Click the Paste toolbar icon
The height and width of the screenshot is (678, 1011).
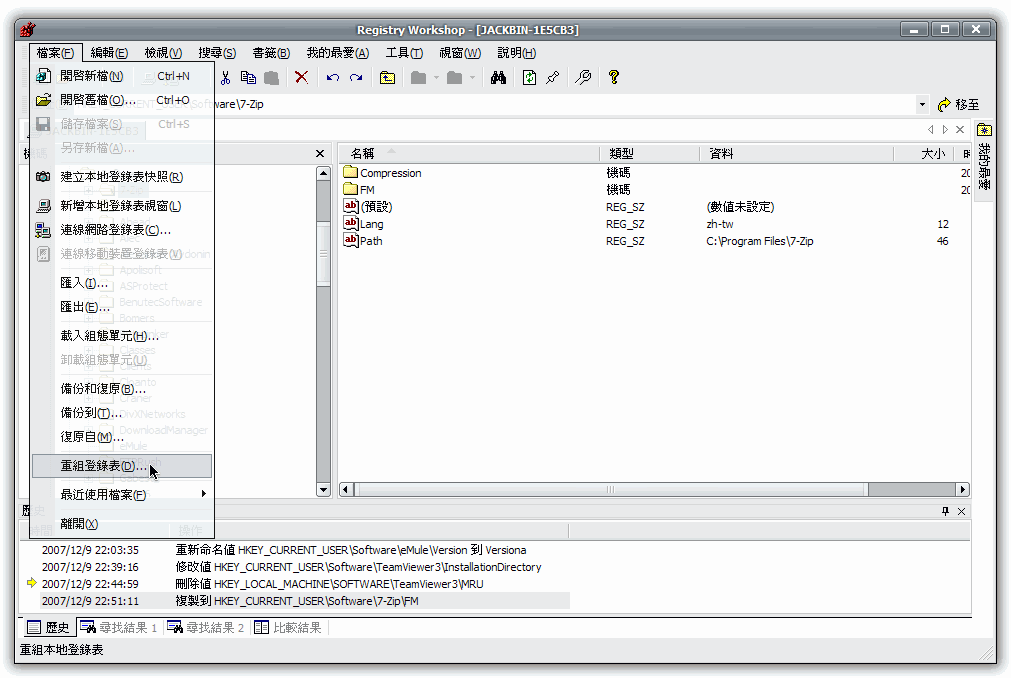[x=270, y=77]
